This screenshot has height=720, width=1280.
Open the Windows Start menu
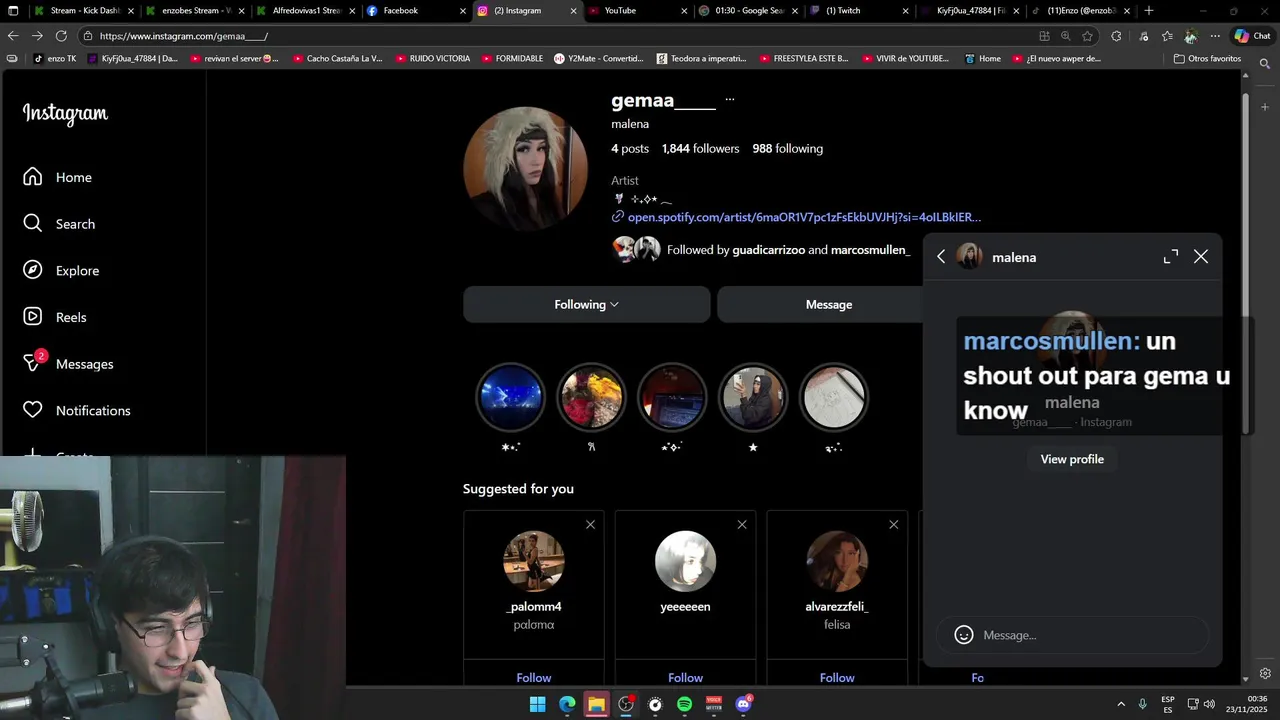tap(537, 704)
